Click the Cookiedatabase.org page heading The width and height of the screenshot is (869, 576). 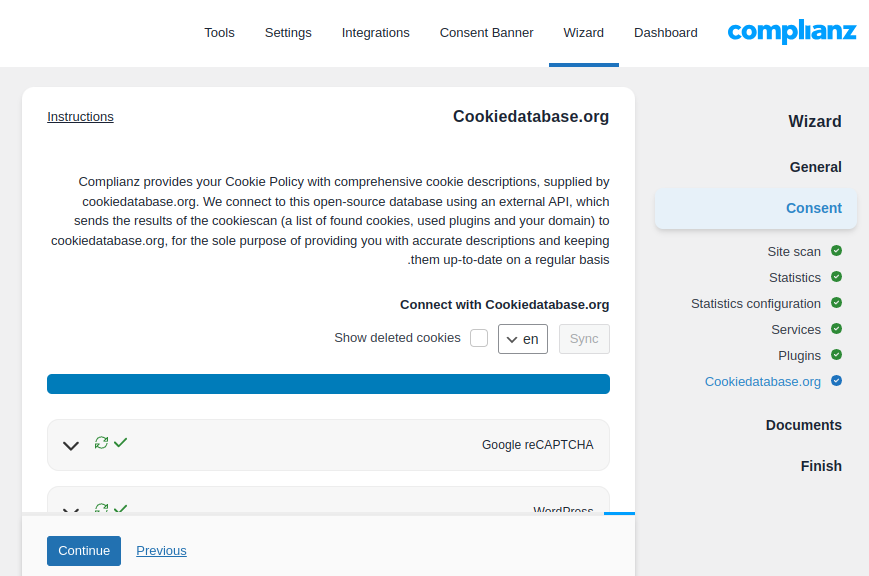click(x=531, y=116)
